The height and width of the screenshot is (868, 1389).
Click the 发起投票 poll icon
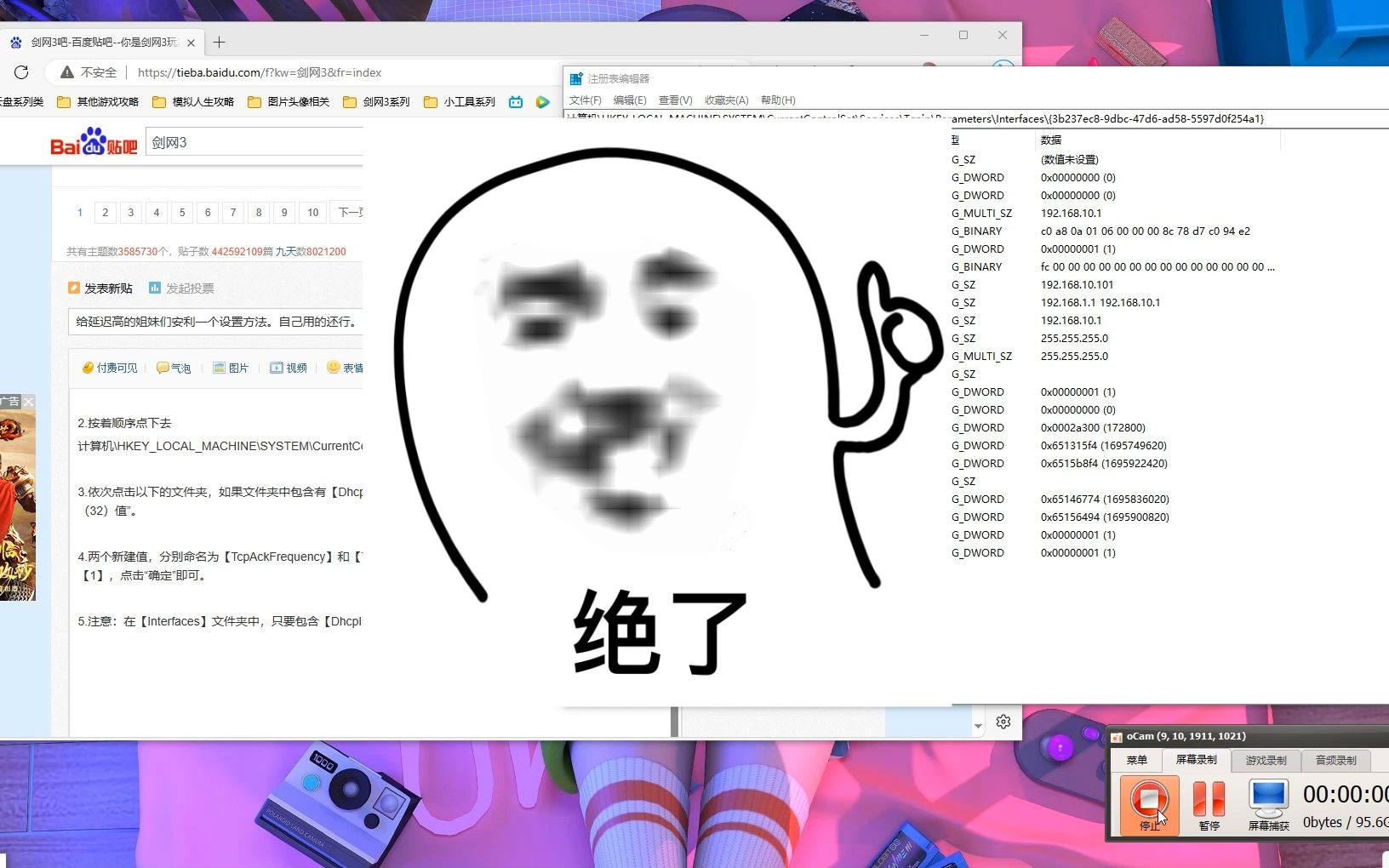point(156,288)
